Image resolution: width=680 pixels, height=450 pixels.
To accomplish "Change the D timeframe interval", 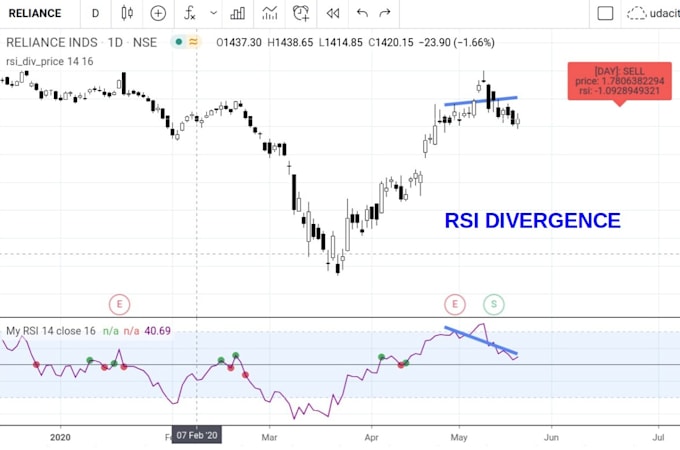I will click(95, 13).
